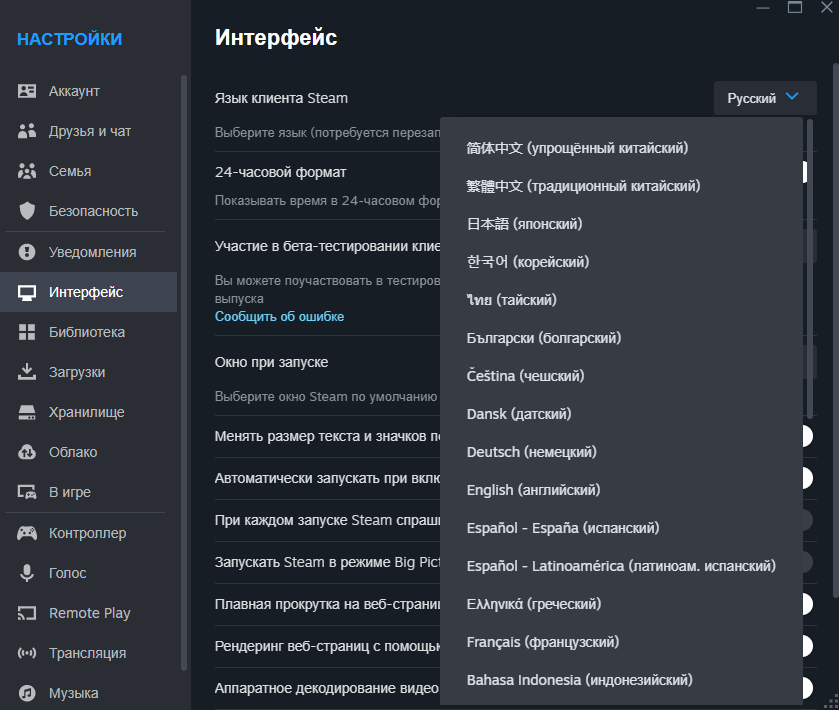Click the Сообщить об ошибке link
The width and height of the screenshot is (839, 710).
279,317
